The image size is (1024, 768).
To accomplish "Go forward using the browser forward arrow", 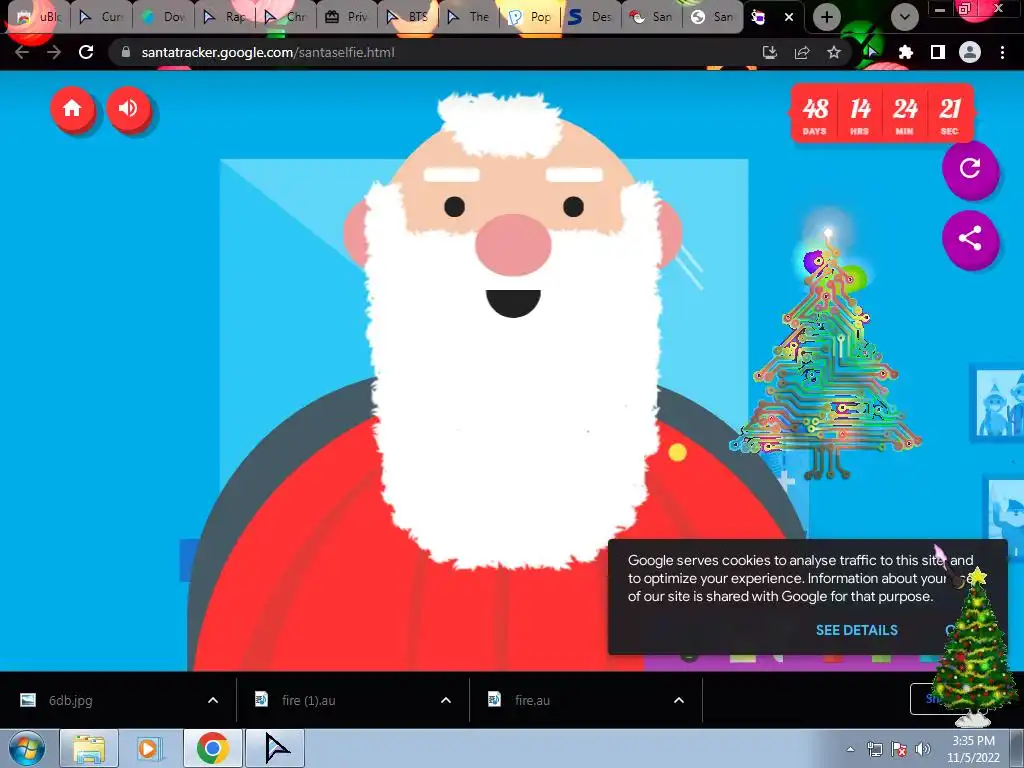I will click(54, 52).
